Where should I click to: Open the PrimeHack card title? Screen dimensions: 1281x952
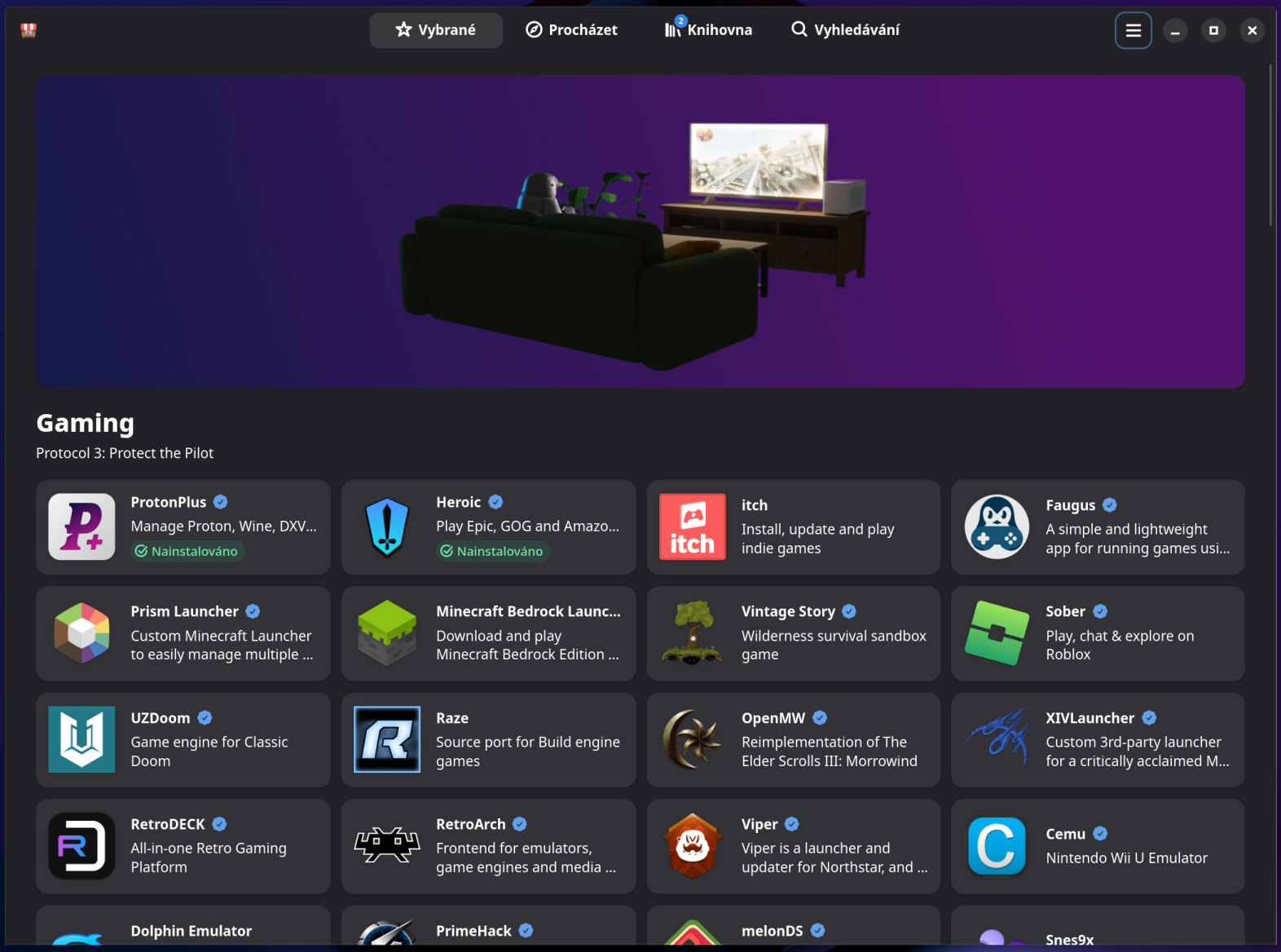[473, 931]
